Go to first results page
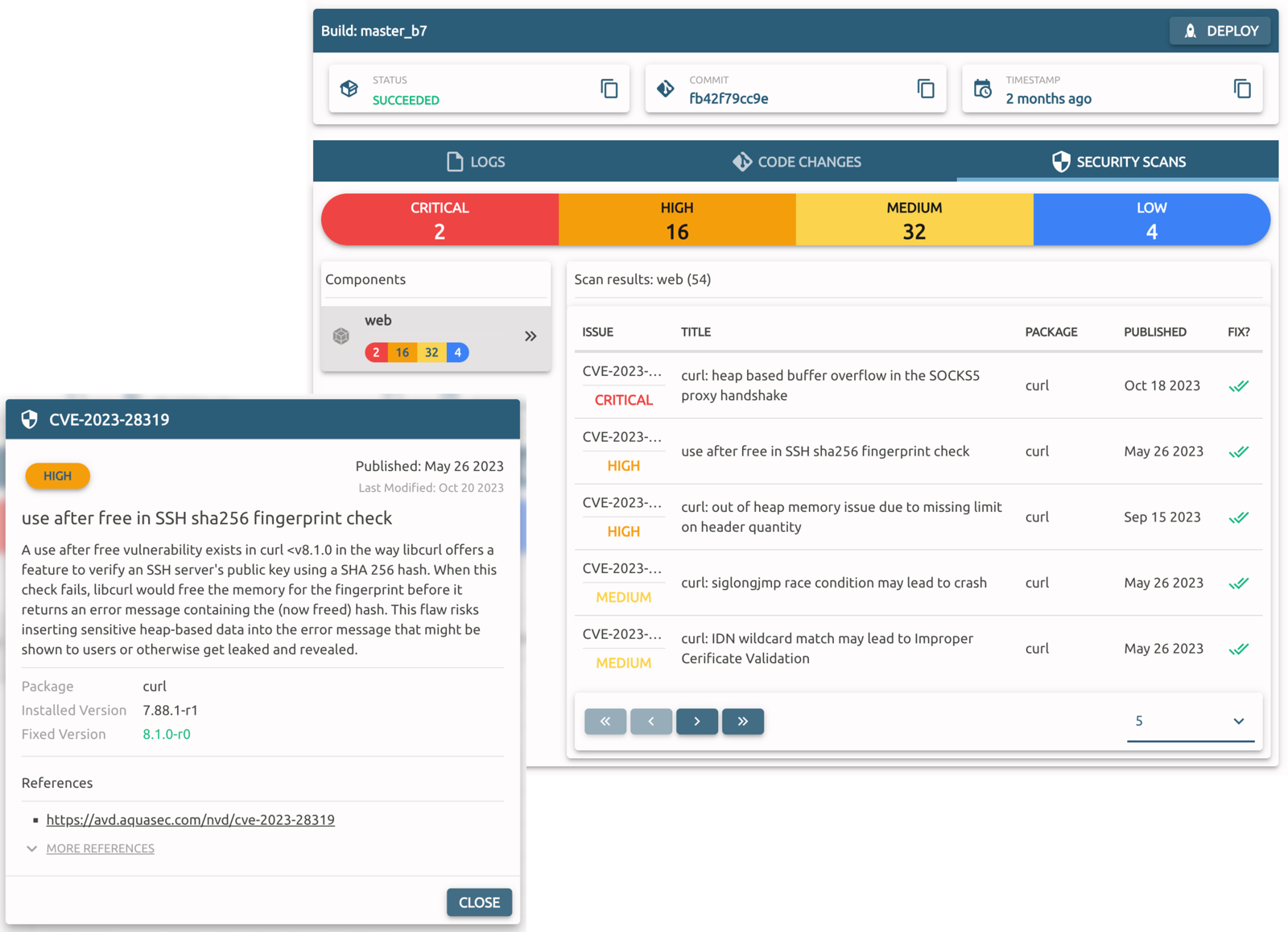The image size is (1288, 932). (605, 721)
